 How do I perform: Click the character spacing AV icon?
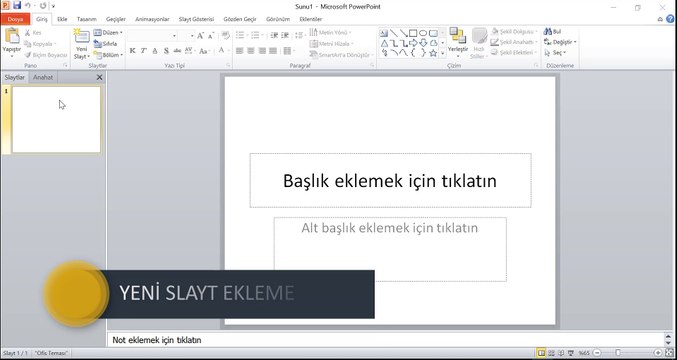click(x=189, y=51)
